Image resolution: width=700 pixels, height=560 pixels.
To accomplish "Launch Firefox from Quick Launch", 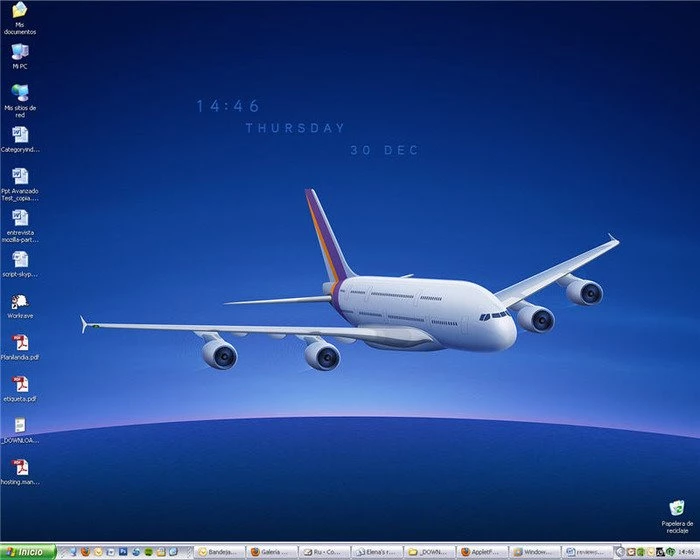I will coord(85,552).
